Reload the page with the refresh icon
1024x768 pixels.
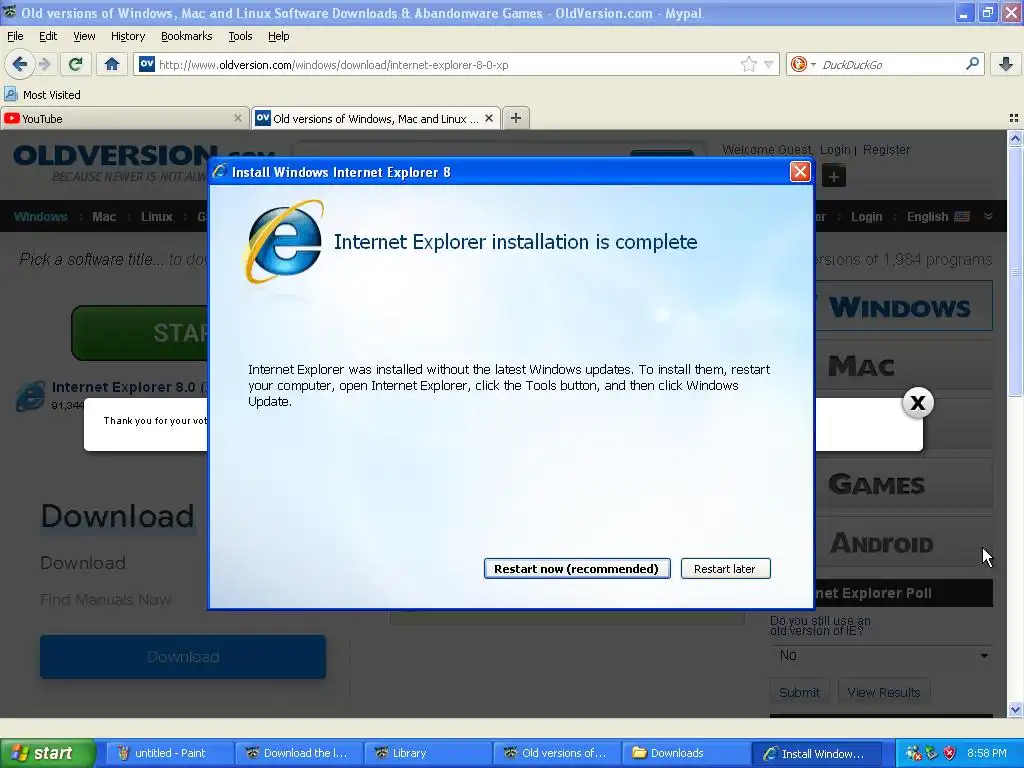pos(75,64)
